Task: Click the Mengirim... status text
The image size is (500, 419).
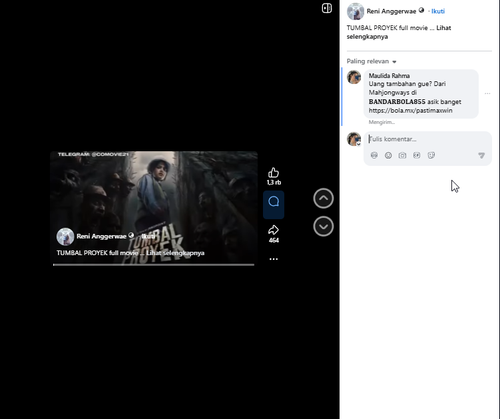Action: [381, 122]
